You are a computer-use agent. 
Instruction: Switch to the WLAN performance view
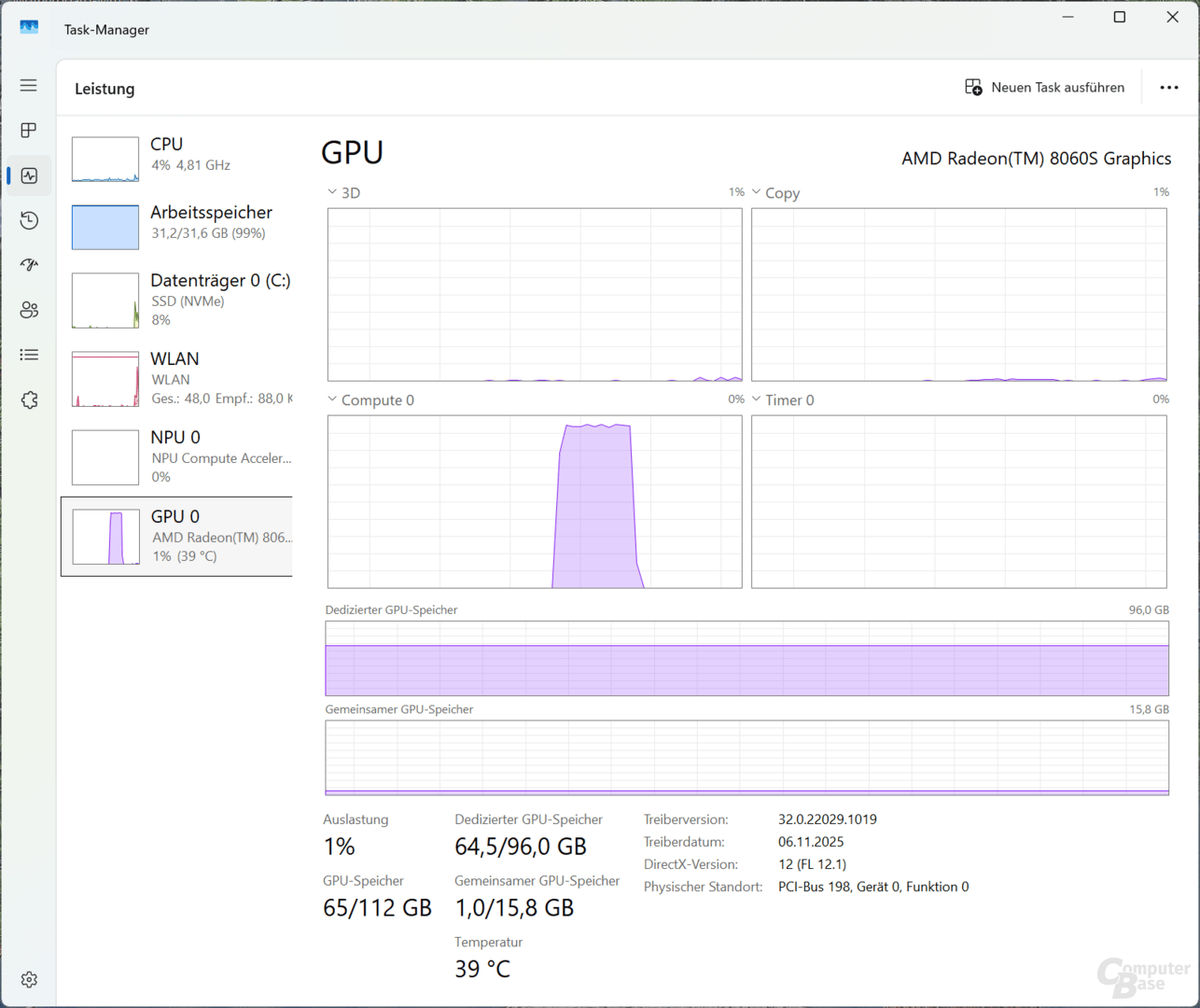(x=177, y=377)
